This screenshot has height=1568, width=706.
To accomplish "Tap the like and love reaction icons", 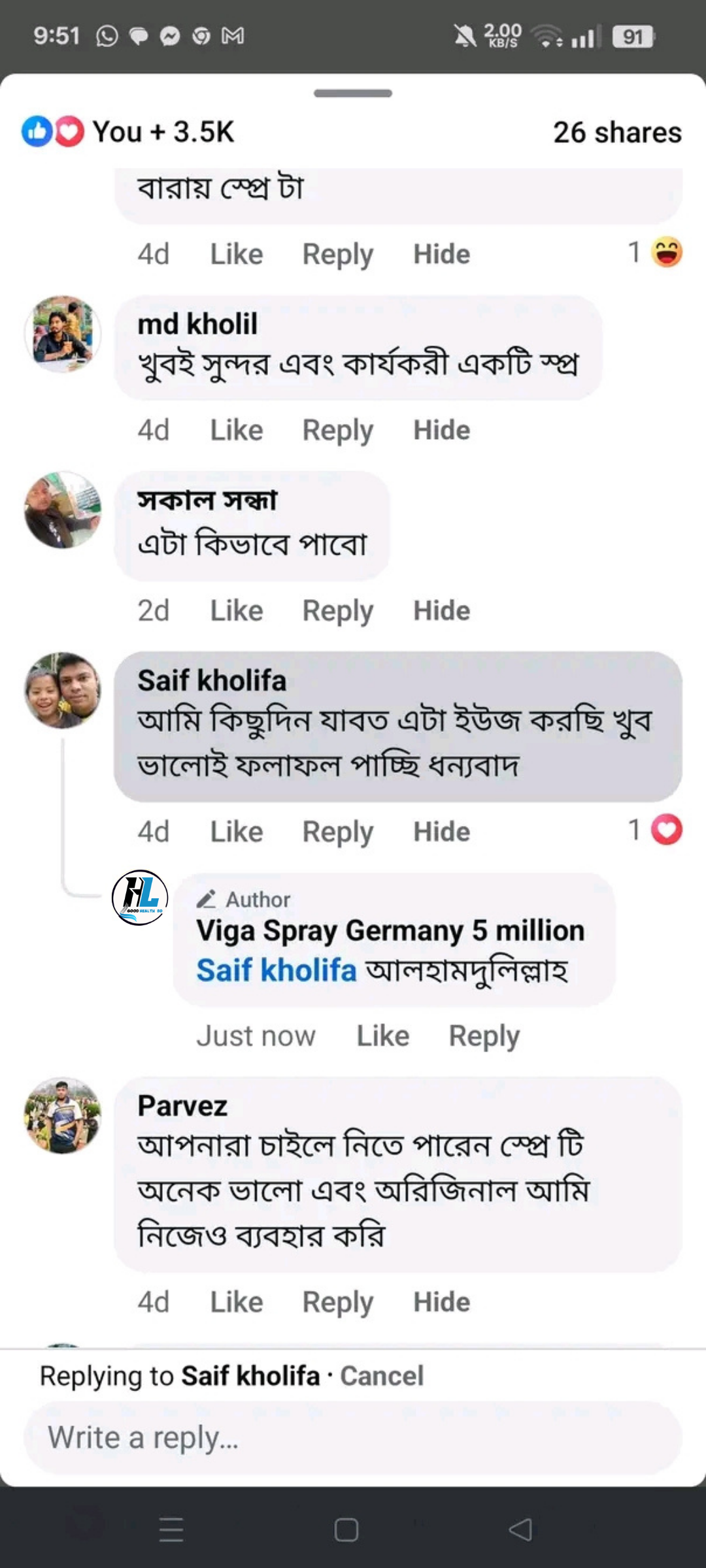I will coord(53,131).
